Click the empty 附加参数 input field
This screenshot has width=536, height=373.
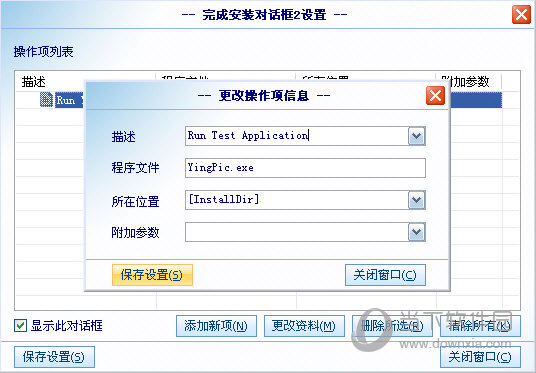coord(297,232)
